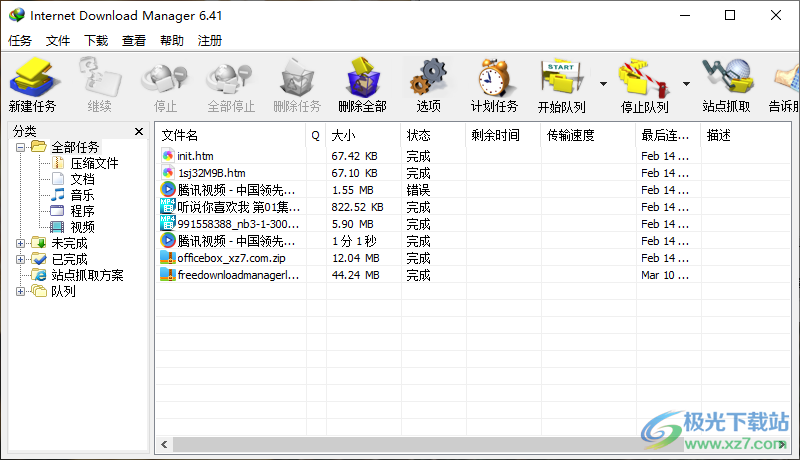The image size is (800, 460).
Task: Select 未完成 tree item label
Action: point(69,243)
